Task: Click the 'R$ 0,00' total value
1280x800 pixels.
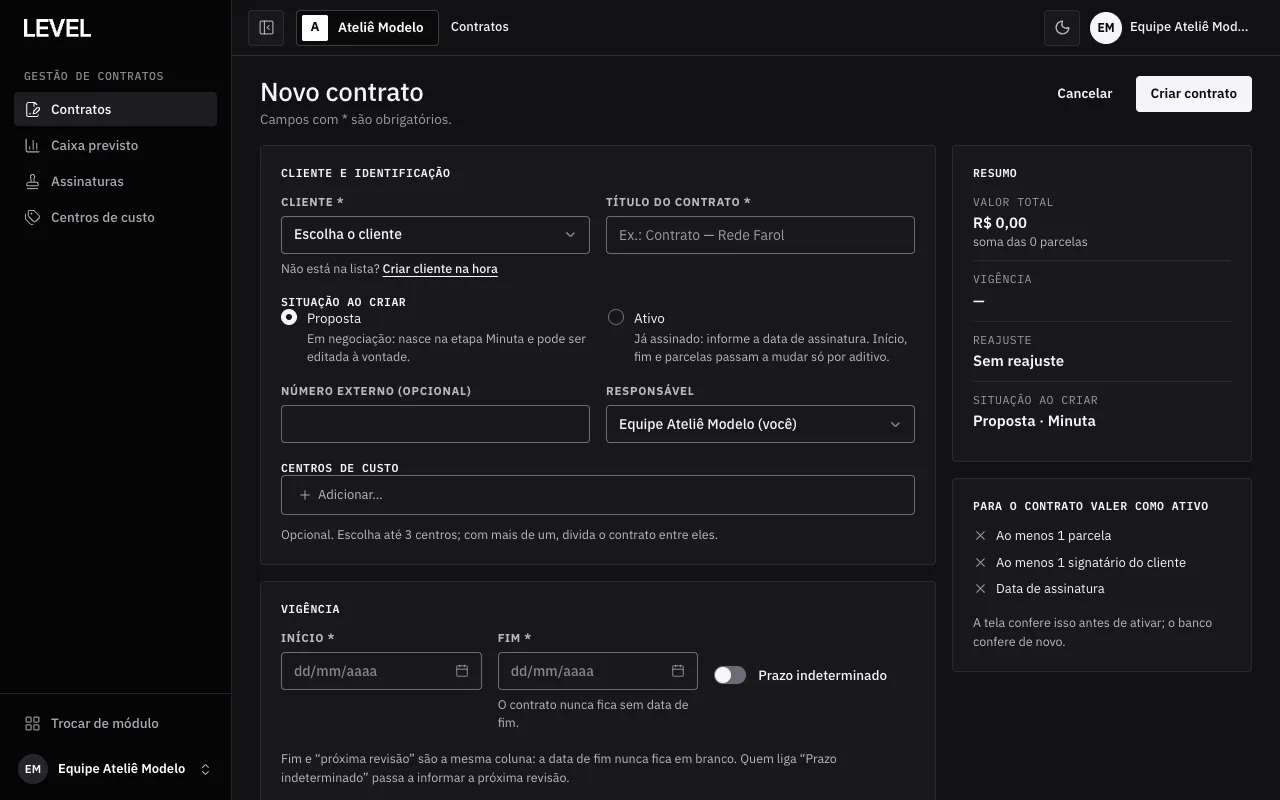Action: tap(1000, 223)
